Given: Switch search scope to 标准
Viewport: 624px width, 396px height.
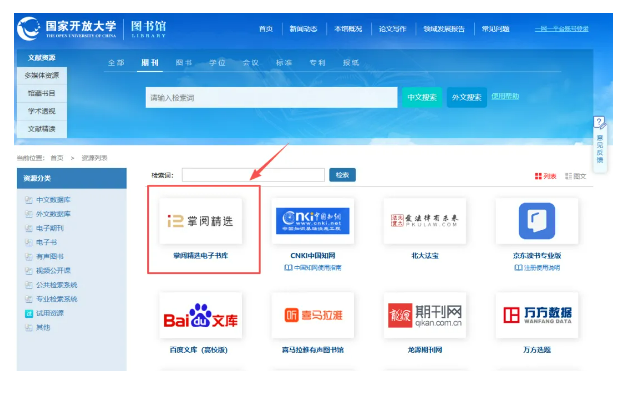Looking at the screenshot, I should [284, 63].
